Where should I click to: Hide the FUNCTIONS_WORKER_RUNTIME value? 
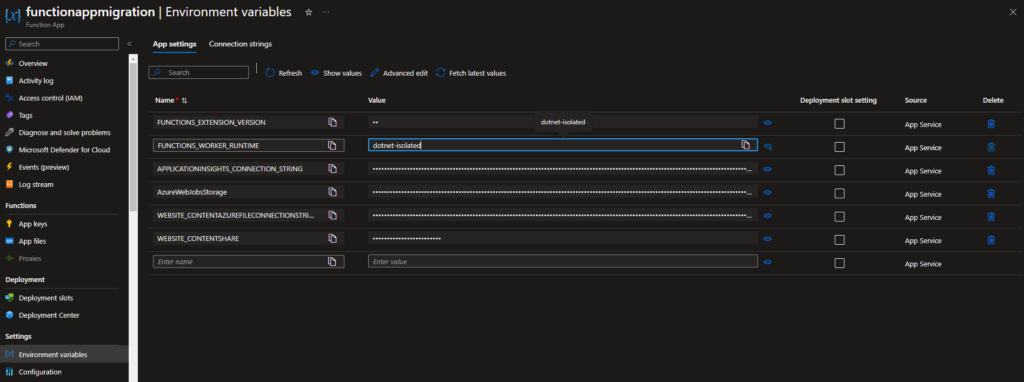[767, 147]
